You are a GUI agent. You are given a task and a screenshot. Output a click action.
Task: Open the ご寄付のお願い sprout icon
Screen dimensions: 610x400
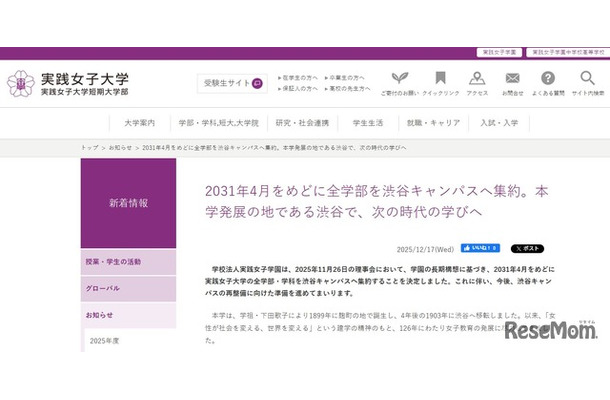[400, 78]
